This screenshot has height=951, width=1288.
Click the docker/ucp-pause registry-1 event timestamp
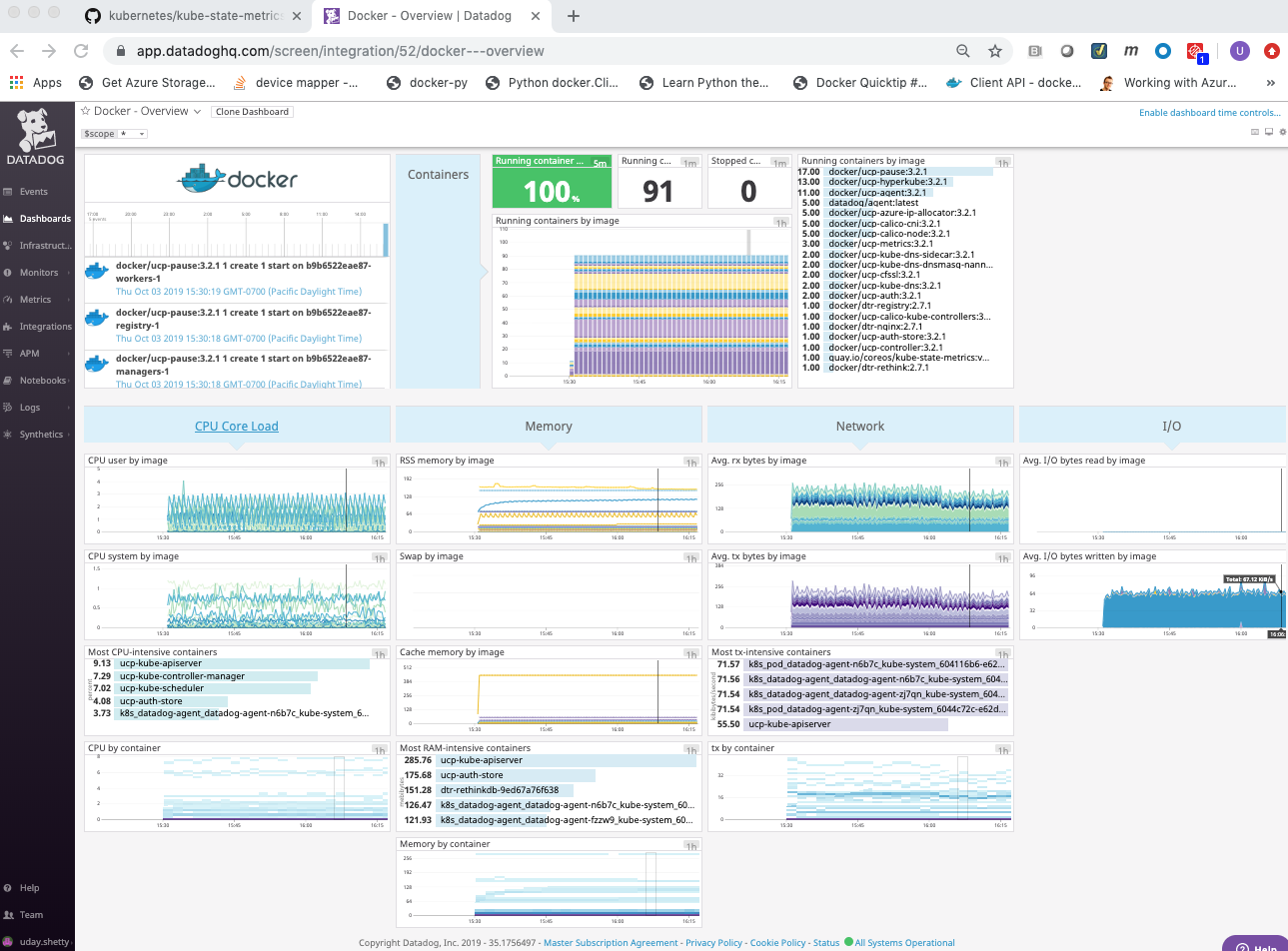239,339
